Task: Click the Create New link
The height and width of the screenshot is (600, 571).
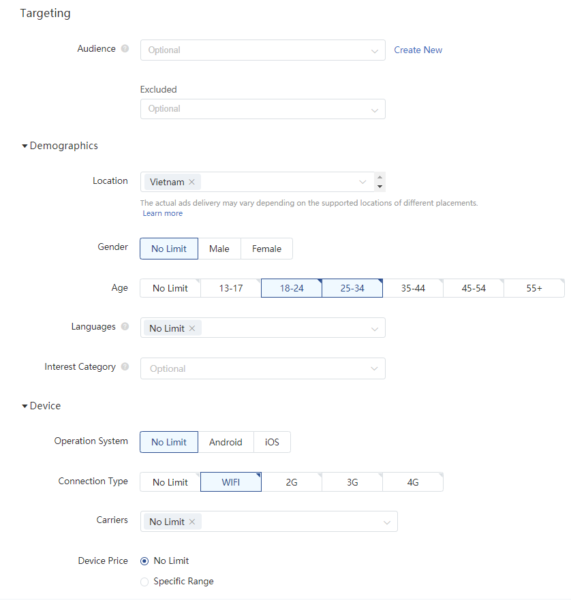Action: 418,50
